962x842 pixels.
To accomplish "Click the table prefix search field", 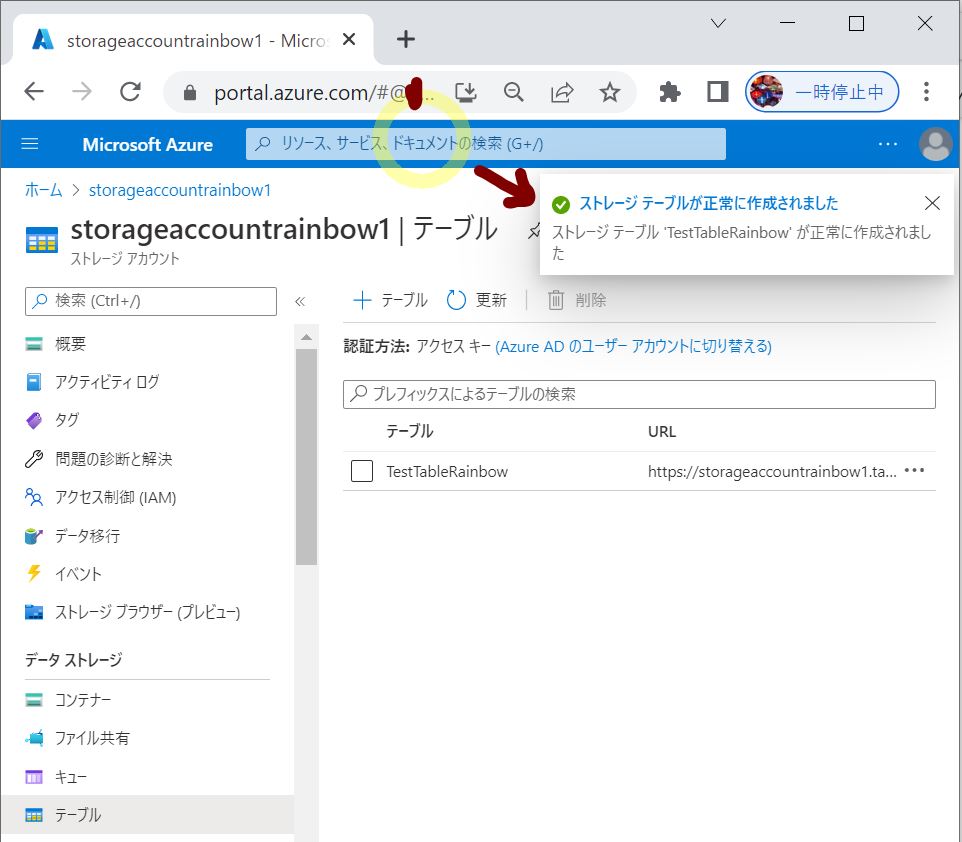I will point(639,394).
